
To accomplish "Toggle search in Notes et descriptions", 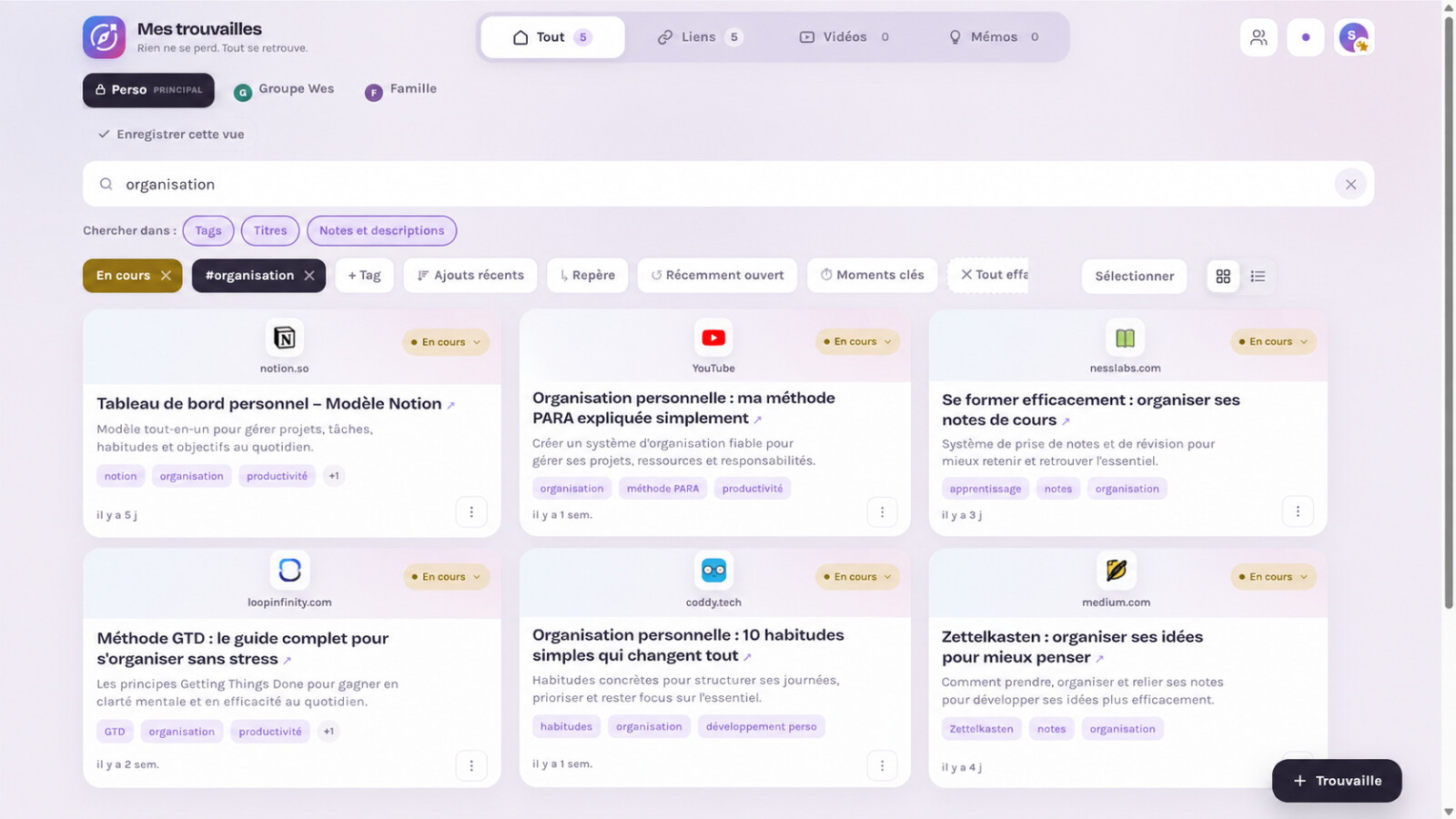I will point(382,231).
